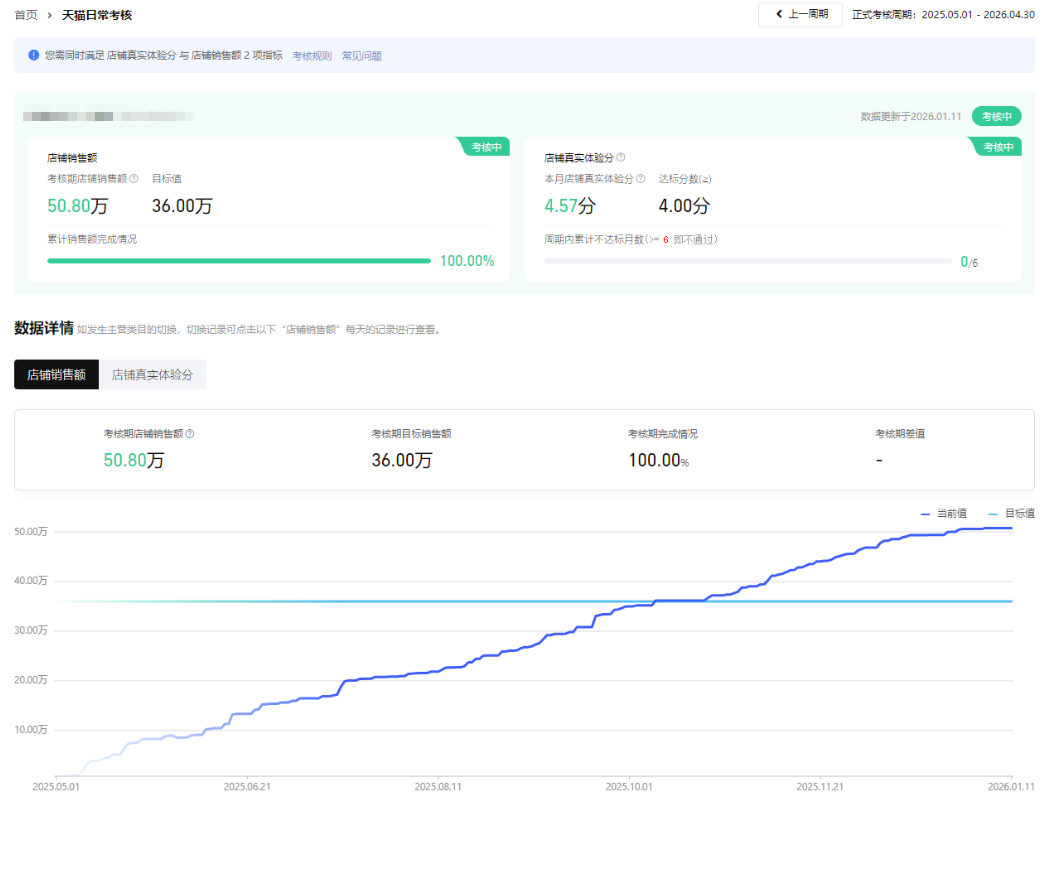
Task: Click the breadcrumb arrow after 首页
Action: [x=50, y=15]
